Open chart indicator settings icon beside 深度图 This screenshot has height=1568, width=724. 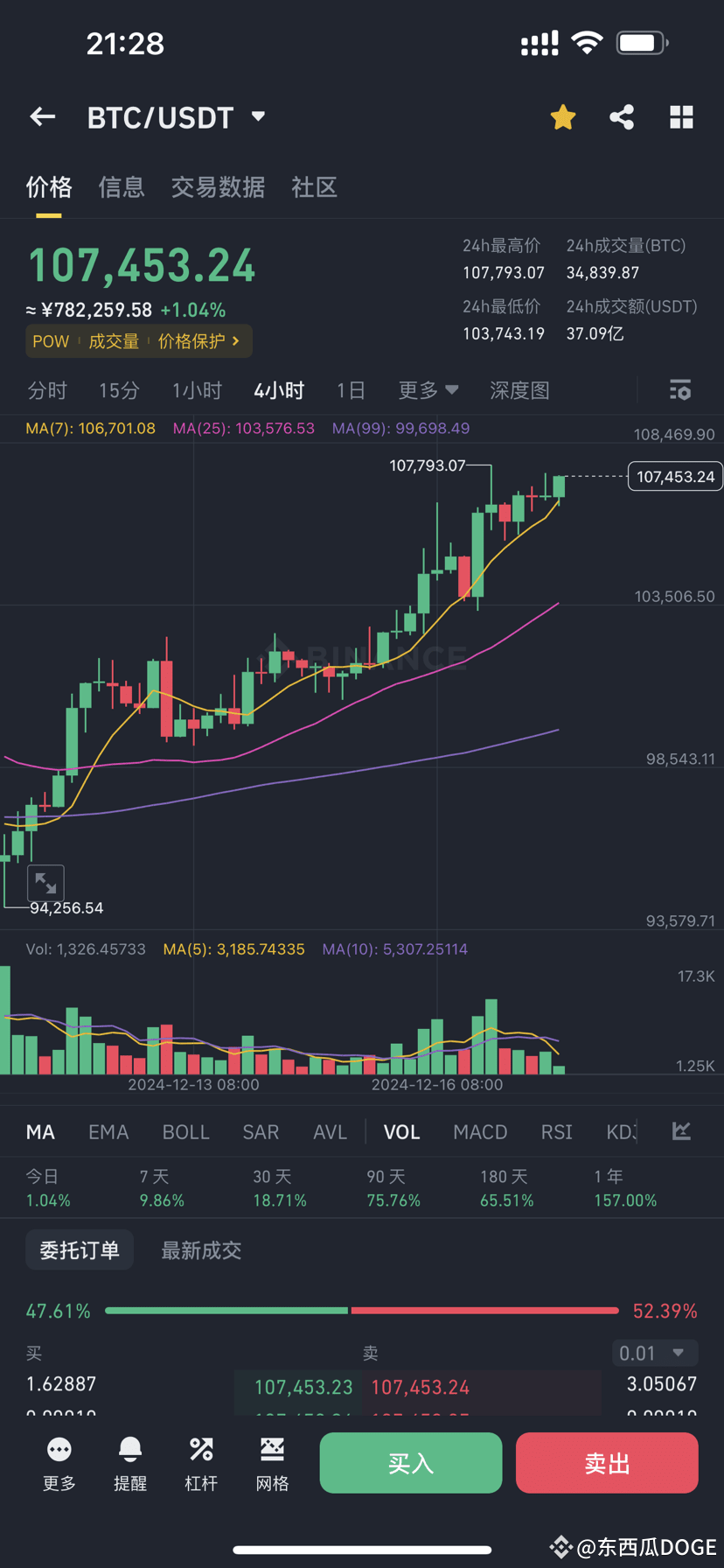click(680, 390)
